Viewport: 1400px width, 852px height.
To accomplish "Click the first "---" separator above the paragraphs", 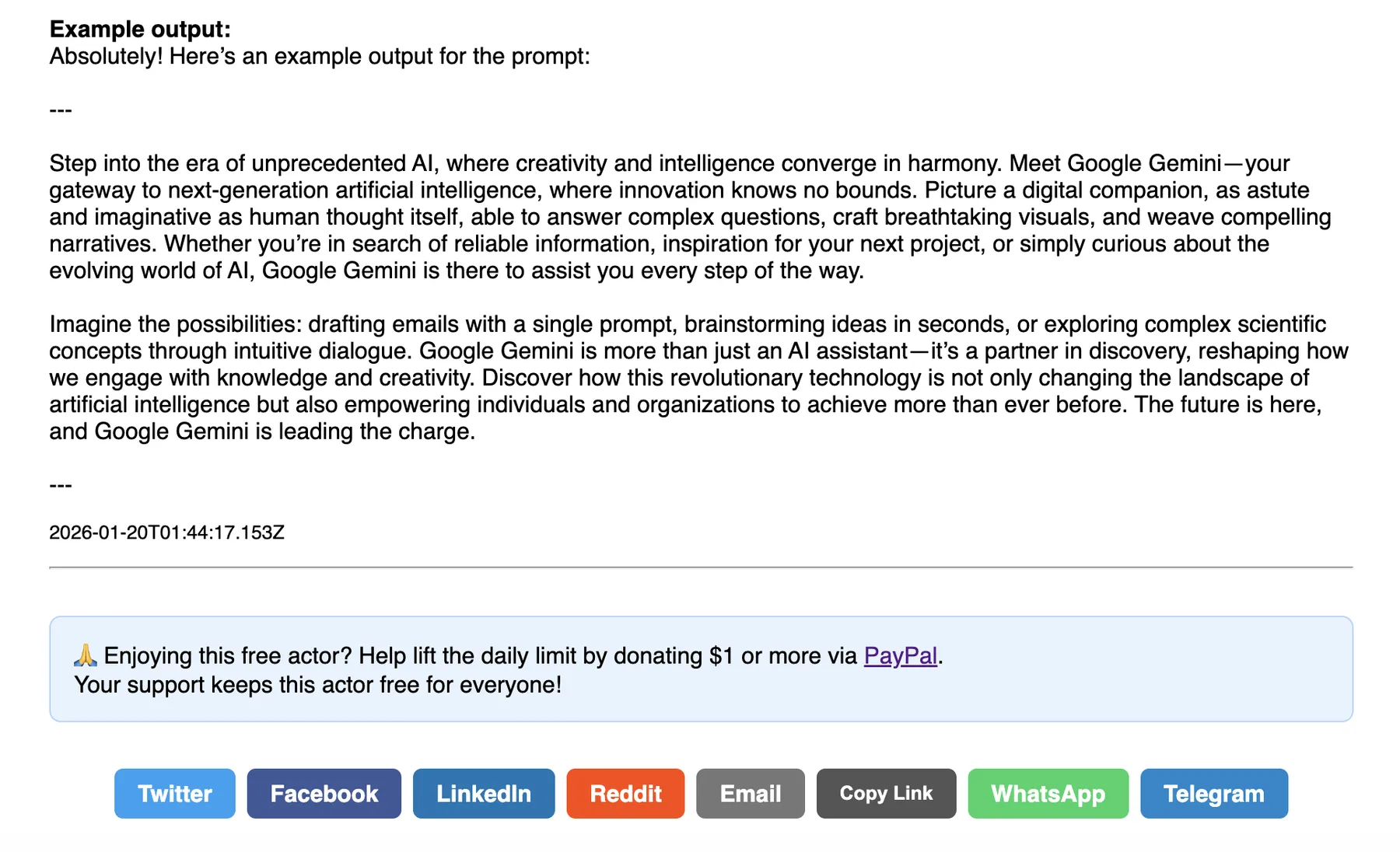I will tap(61, 110).
